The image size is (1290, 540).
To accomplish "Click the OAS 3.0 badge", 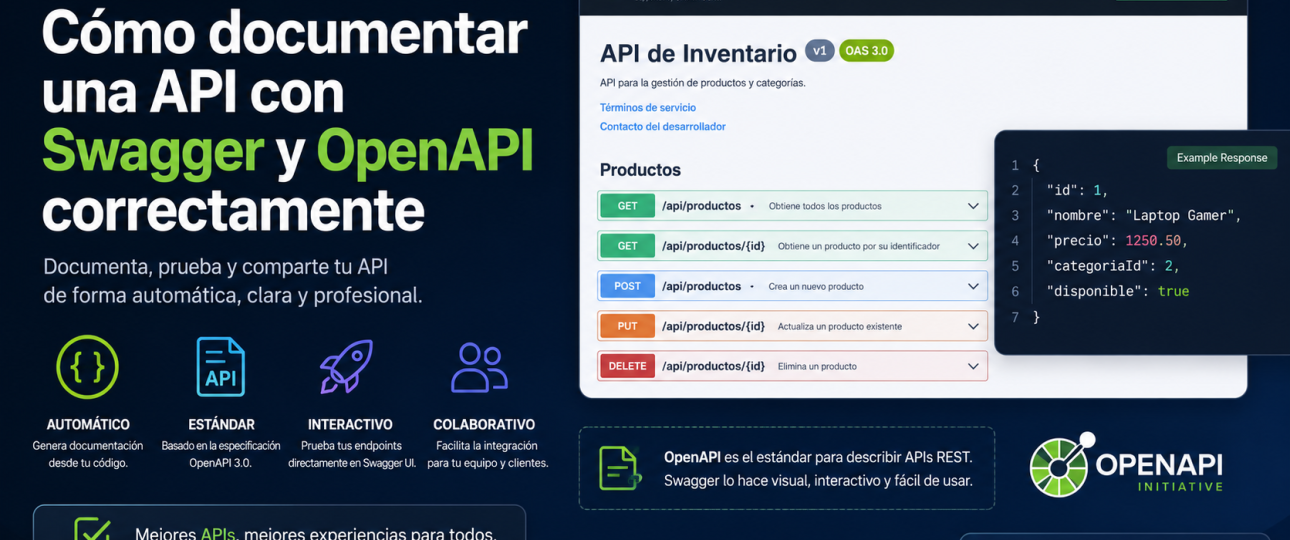I will [x=866, y=51].
